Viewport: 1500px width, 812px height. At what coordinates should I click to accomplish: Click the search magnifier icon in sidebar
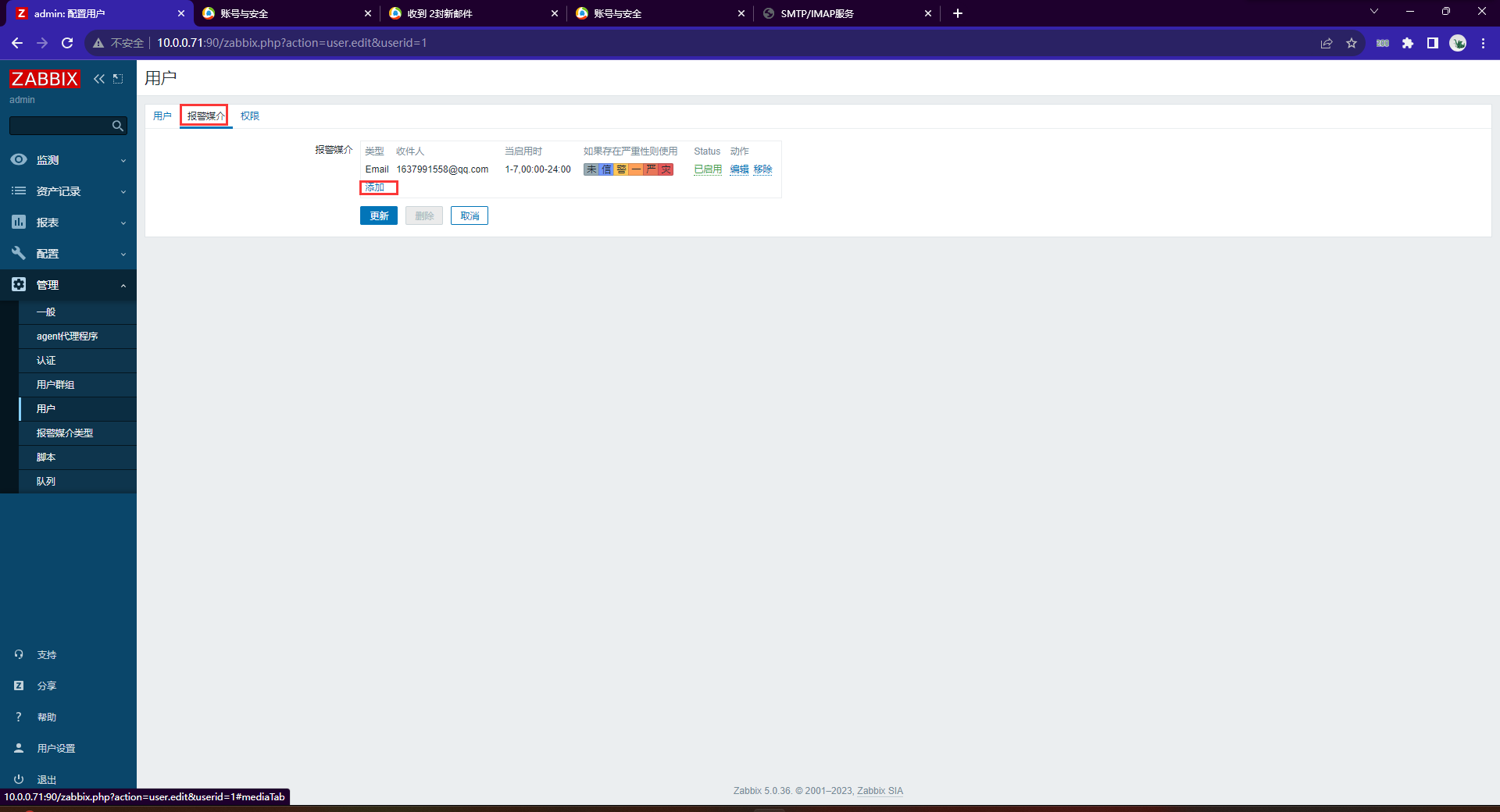click(x=117, y=126)
